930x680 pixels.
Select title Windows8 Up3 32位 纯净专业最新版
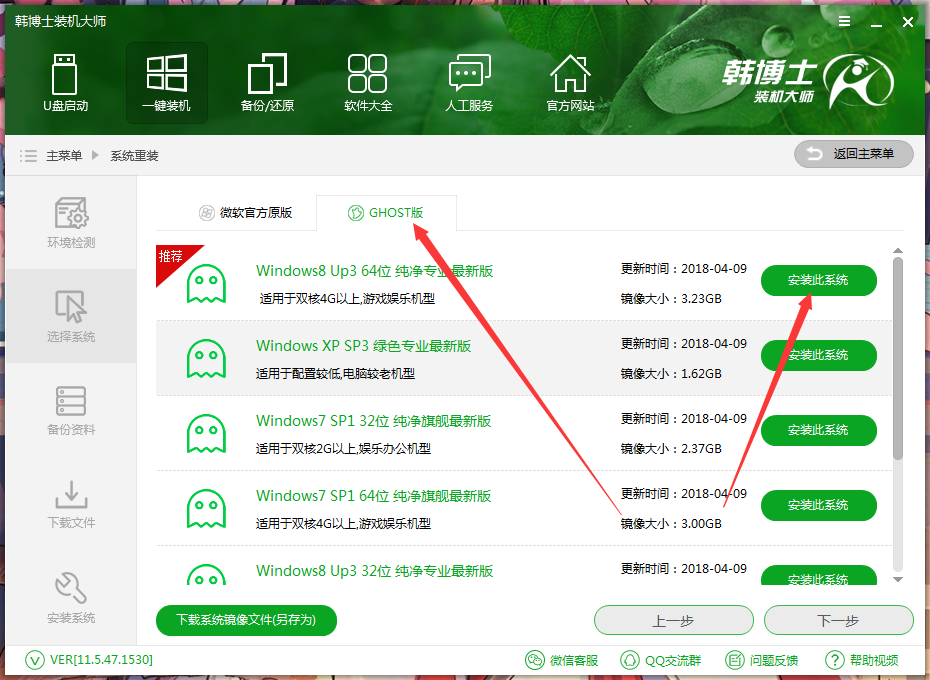coord(374,571)
